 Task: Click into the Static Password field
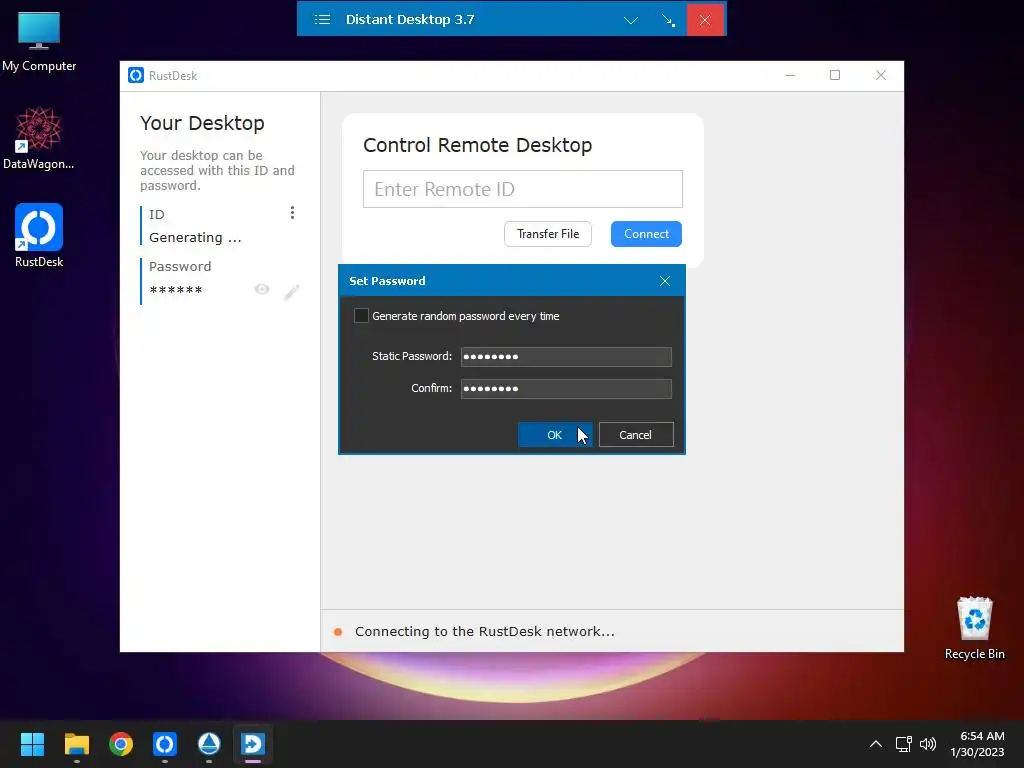(x=566, y=357)
